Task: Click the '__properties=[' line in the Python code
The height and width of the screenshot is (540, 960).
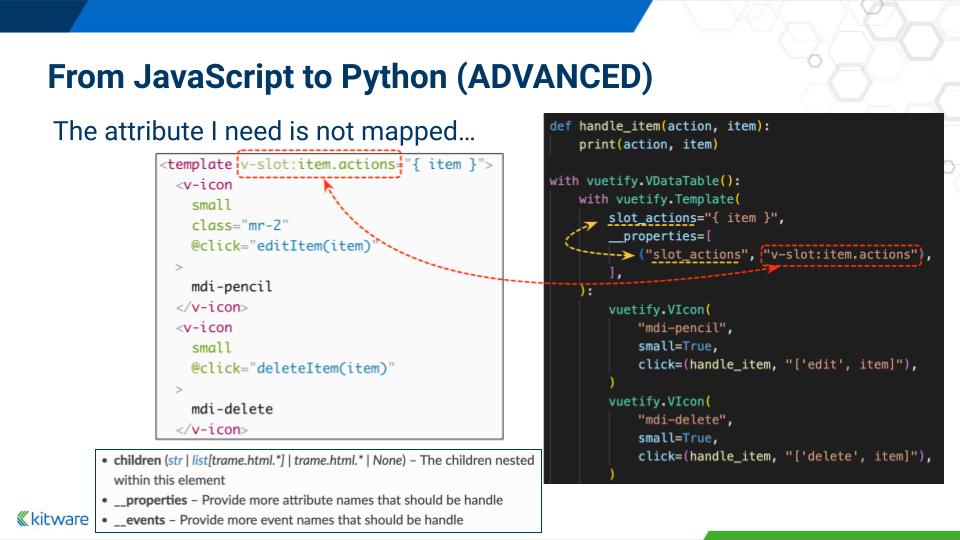Action: [x=659, y=236]
